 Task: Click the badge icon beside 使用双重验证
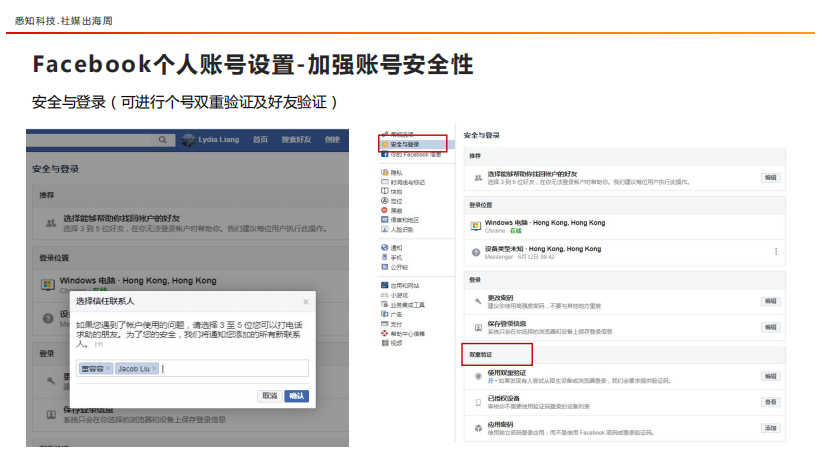pyautogui.click(x=478, y=376)
